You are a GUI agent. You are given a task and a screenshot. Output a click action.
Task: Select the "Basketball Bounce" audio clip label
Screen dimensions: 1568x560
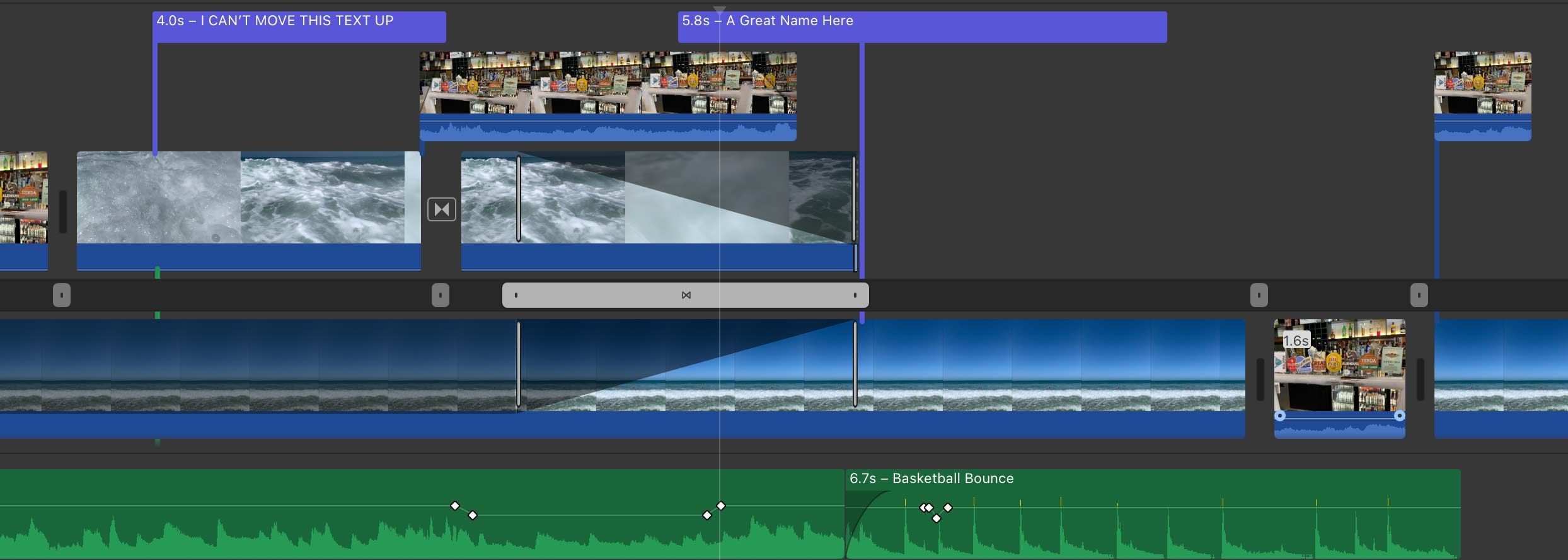(x=931, y=479)
